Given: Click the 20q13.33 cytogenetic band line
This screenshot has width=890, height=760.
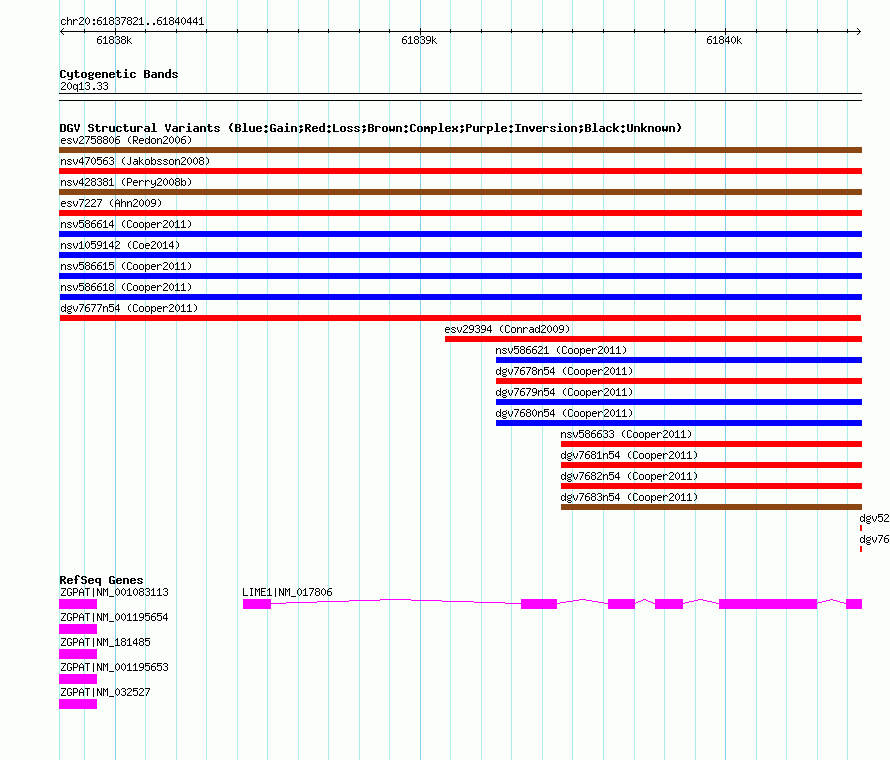Looking at the screenshot, I should (x=460, y=97).
